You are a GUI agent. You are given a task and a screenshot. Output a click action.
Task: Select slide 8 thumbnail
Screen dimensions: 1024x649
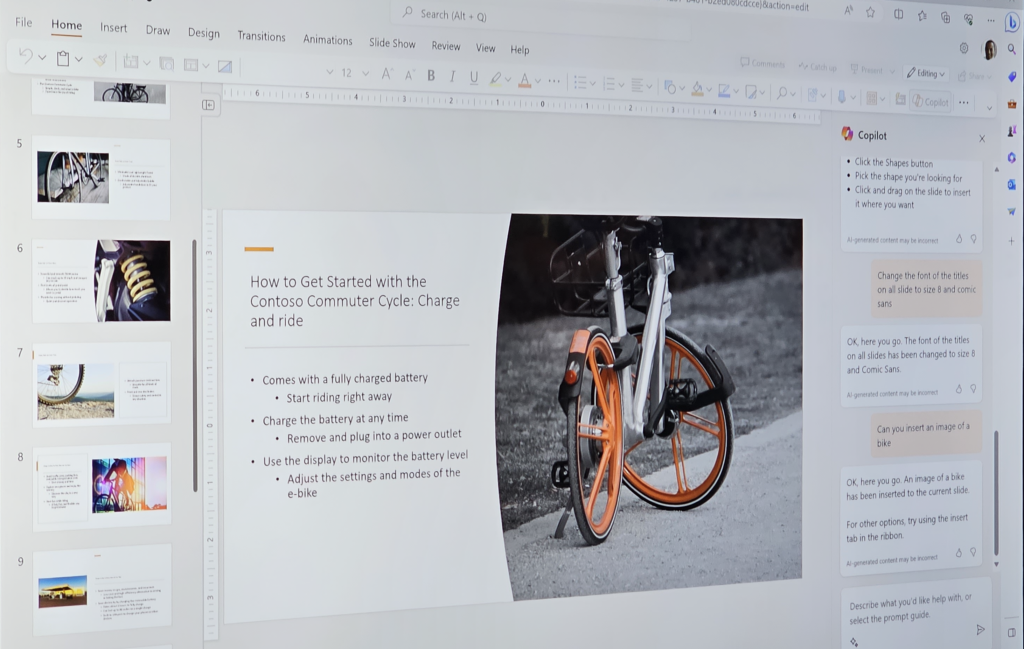pyautogui.click(x=102, y=486)
